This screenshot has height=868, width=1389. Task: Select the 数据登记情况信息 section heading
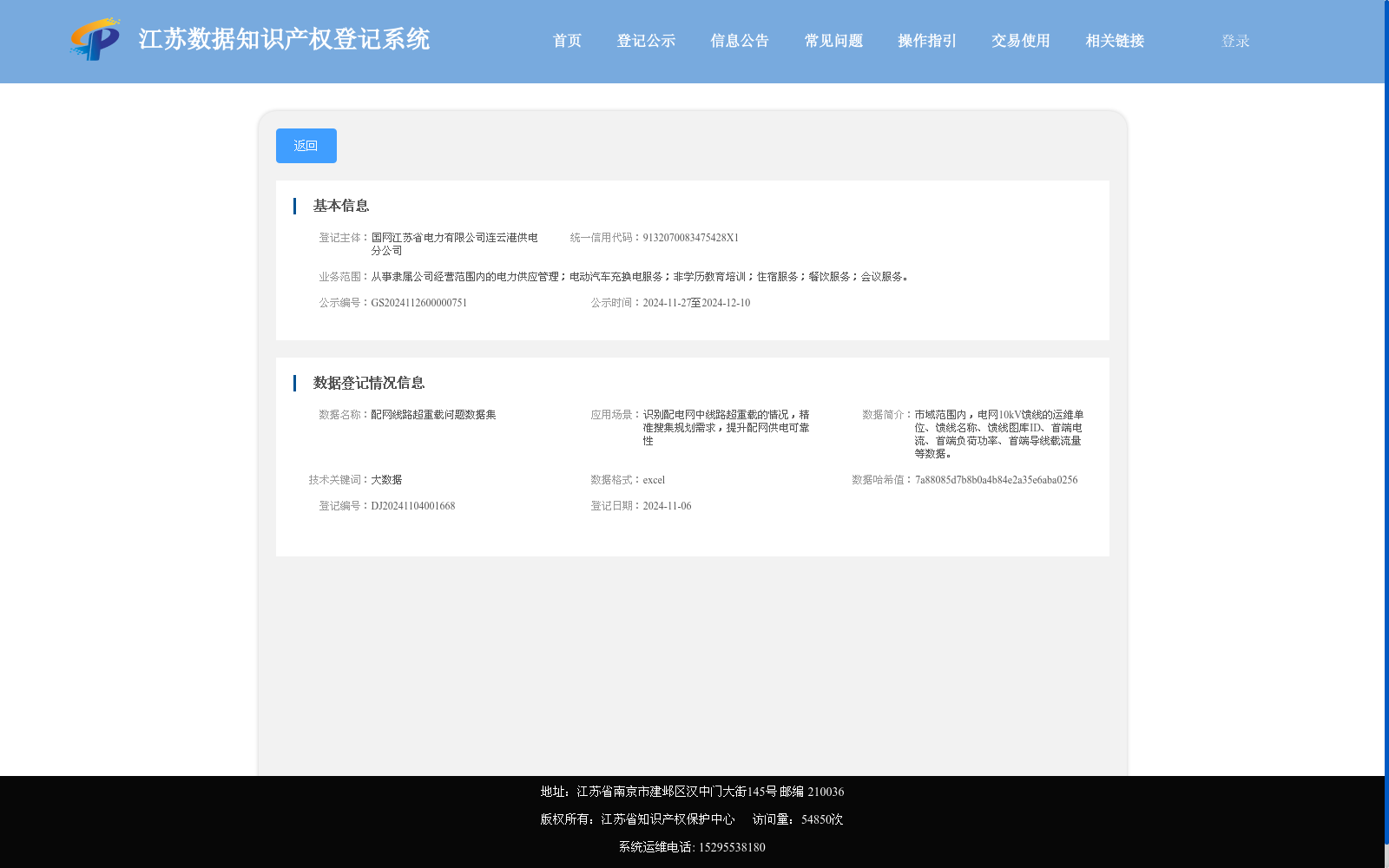(x=369, y=383)
